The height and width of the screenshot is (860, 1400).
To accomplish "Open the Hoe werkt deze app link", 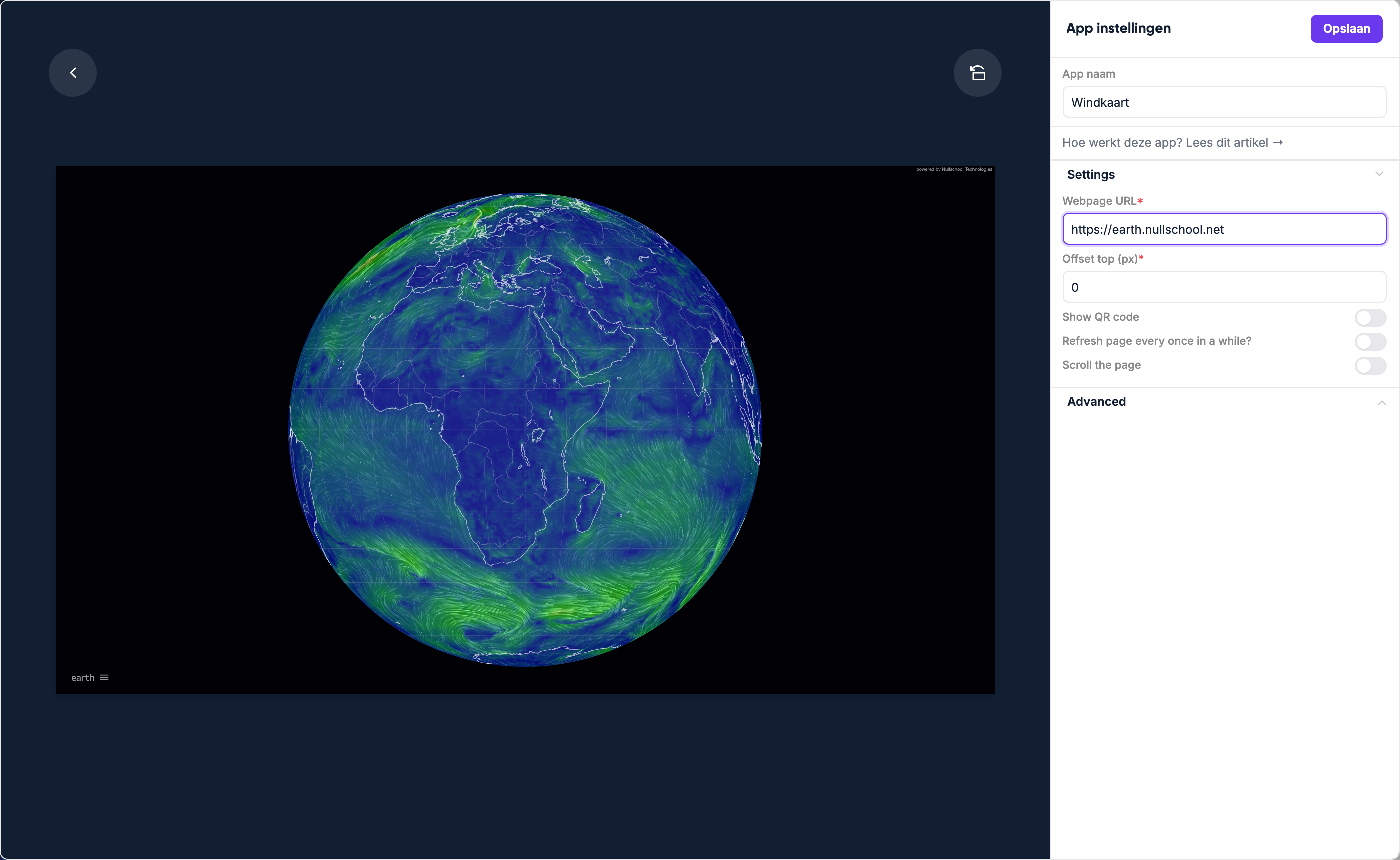I will [x=1172, y=143].
